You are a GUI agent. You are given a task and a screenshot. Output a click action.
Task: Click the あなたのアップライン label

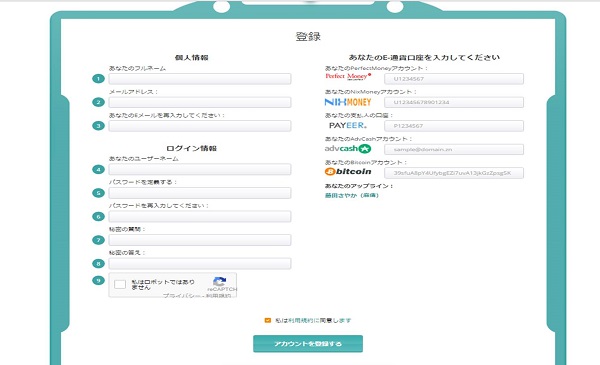[x=359, y=186]
